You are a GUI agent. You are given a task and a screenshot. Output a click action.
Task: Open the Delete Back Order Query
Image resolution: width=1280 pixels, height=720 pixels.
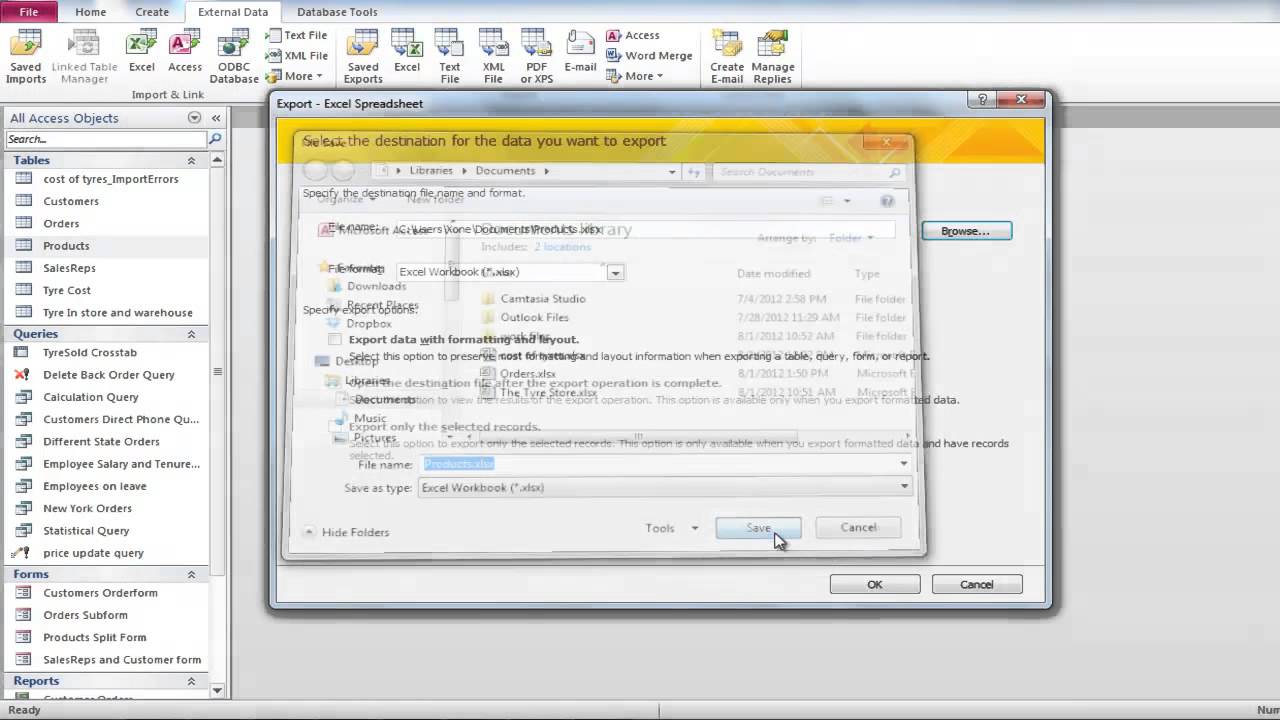pyautogui.click(x=108, y=375)
